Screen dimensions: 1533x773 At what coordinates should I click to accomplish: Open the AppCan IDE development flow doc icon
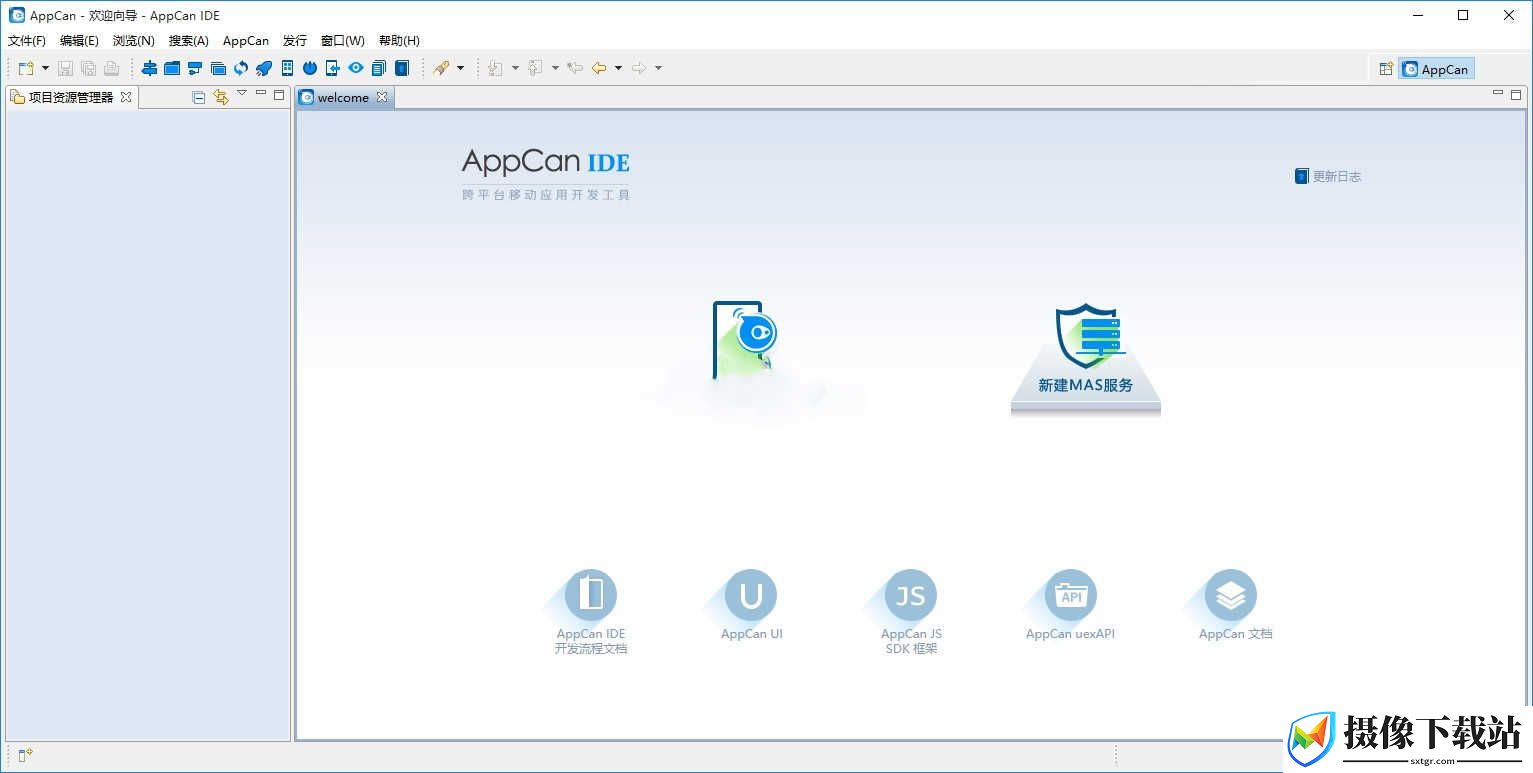coord(591,596)
